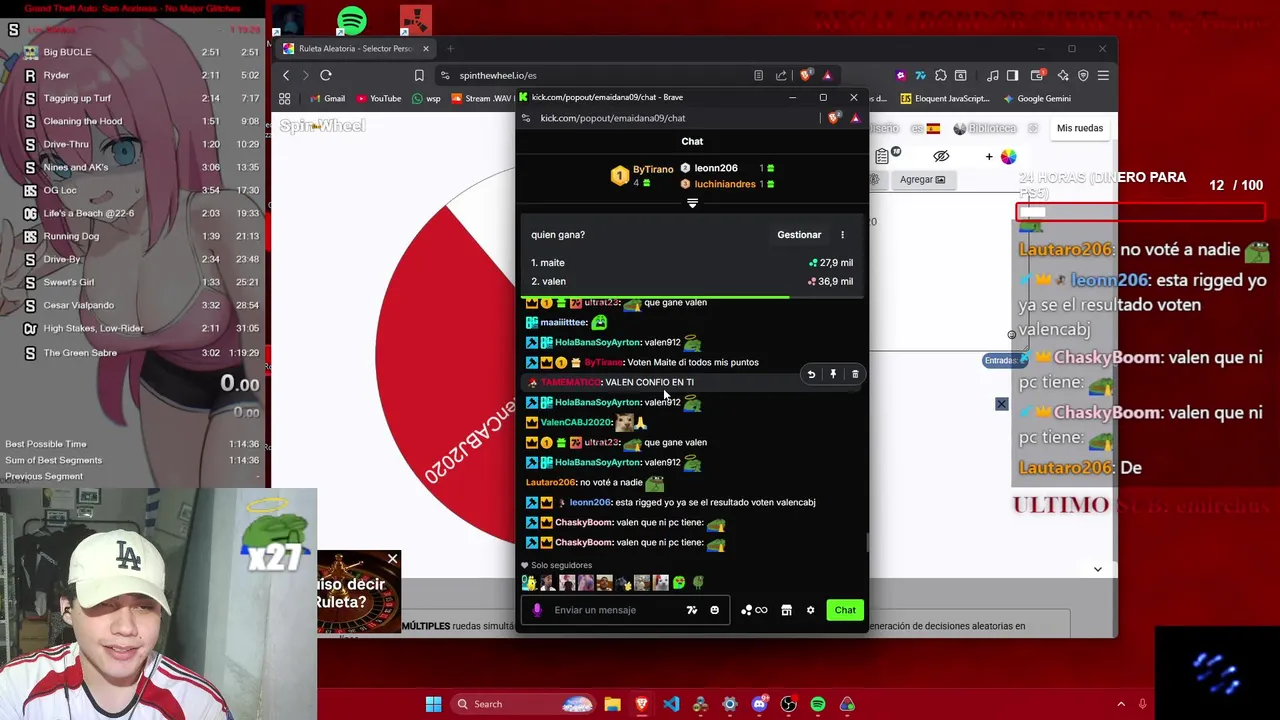Viewport: 1280px width, 720px height.
Task: Open the Gmail bookmark
Action: click(x=327, y=98)
